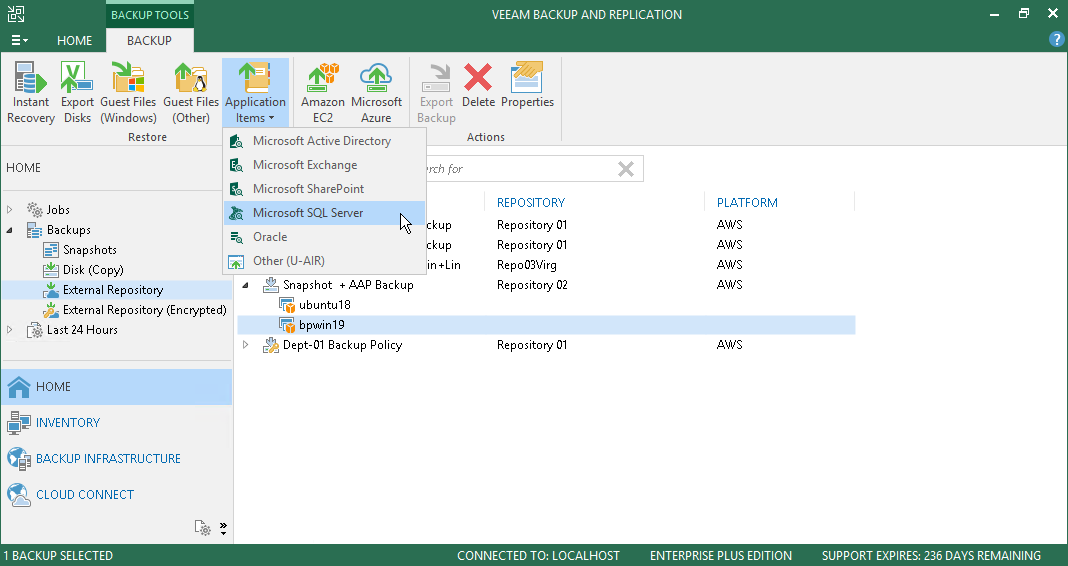The height and width of the screenshot is (566, 1068).
Task: Choose Microsoft SharePoint menu item
Action: pyautogui.click(x=324, y=189)
